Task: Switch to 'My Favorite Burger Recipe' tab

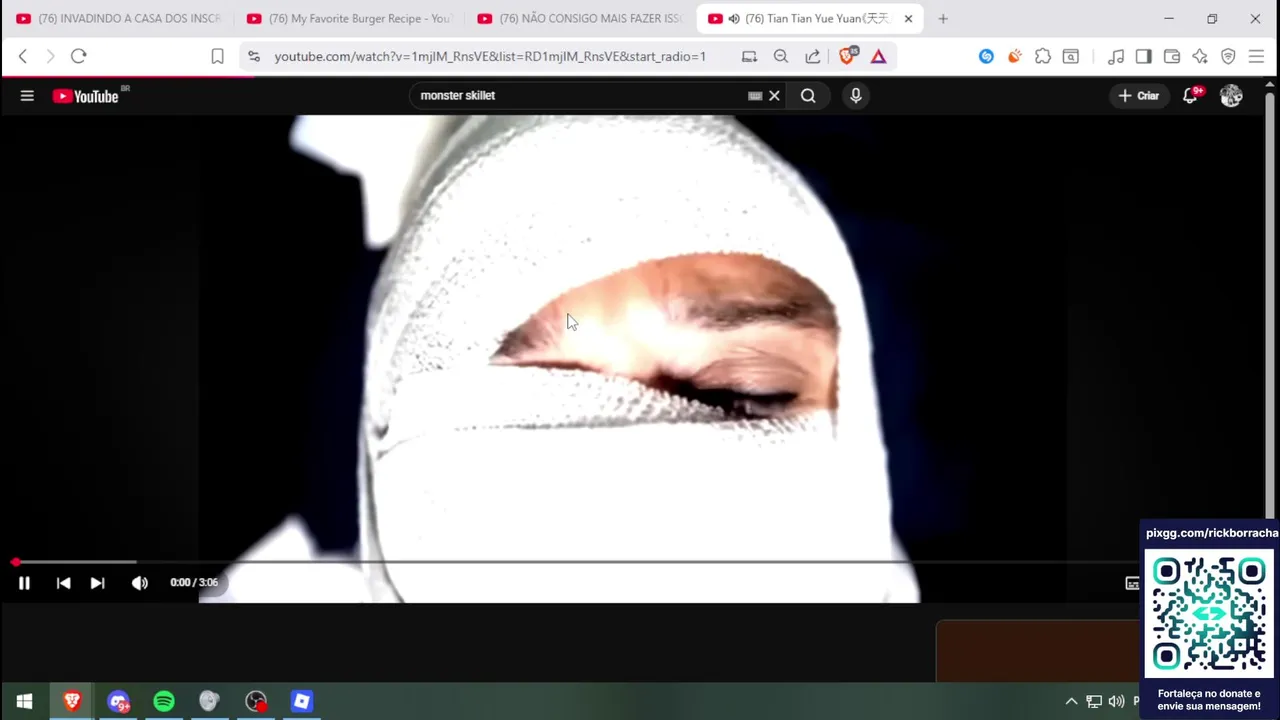Action: click(349, 19)
